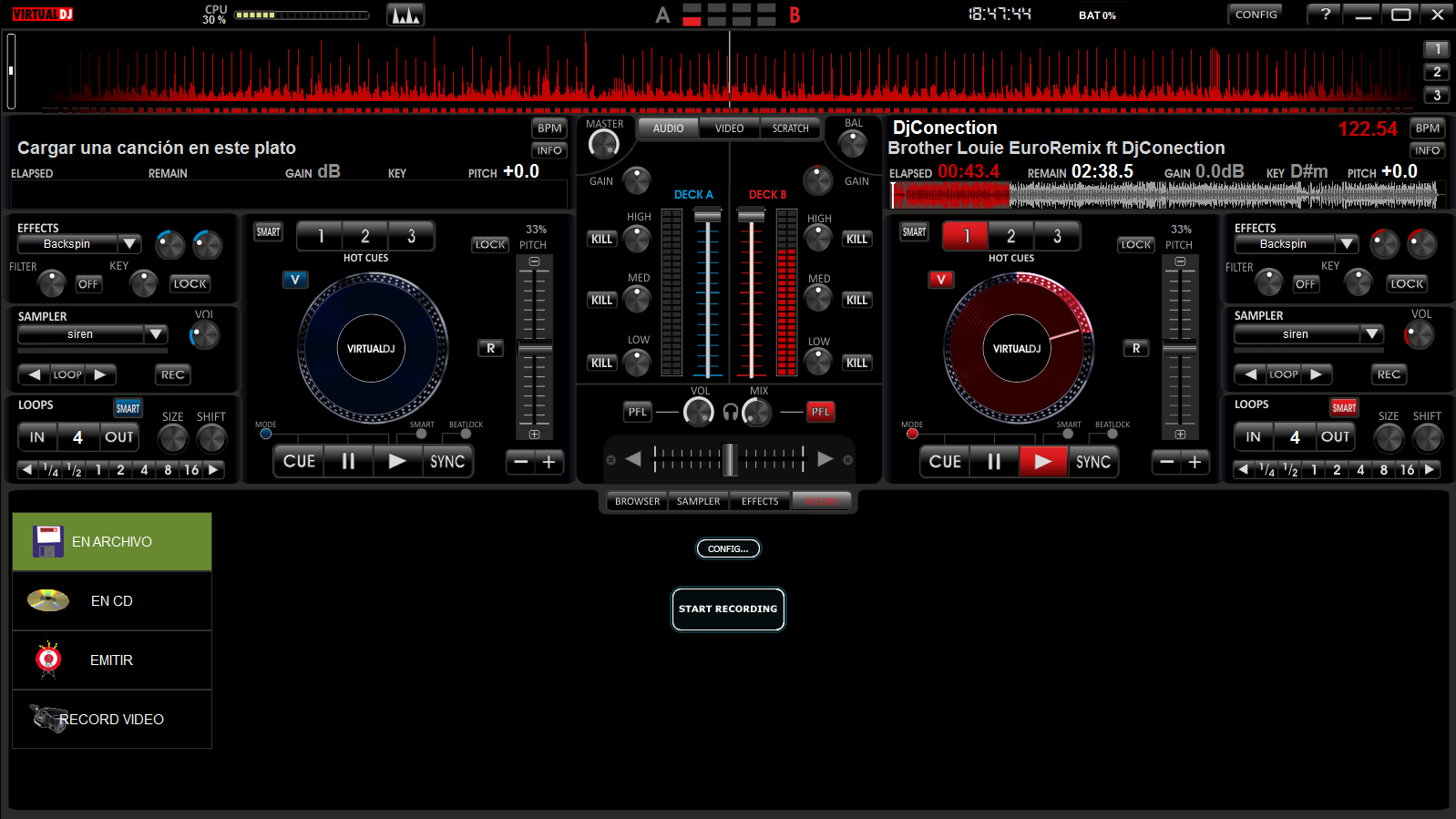Choose the EMITIR broadcast option
1456x819 pixels.
(x=112, y=660)
